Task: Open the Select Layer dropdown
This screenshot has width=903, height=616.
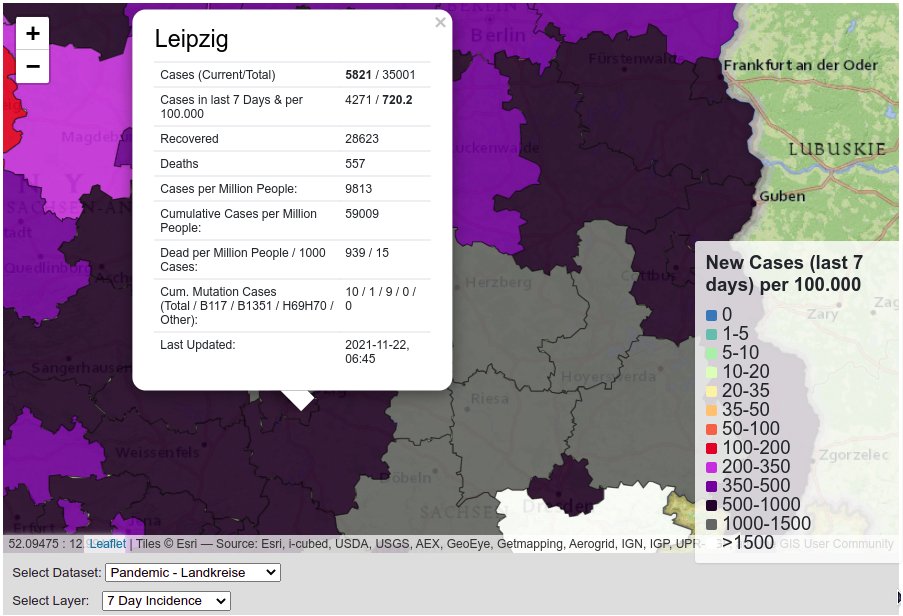Action: (x=166, y=600)
